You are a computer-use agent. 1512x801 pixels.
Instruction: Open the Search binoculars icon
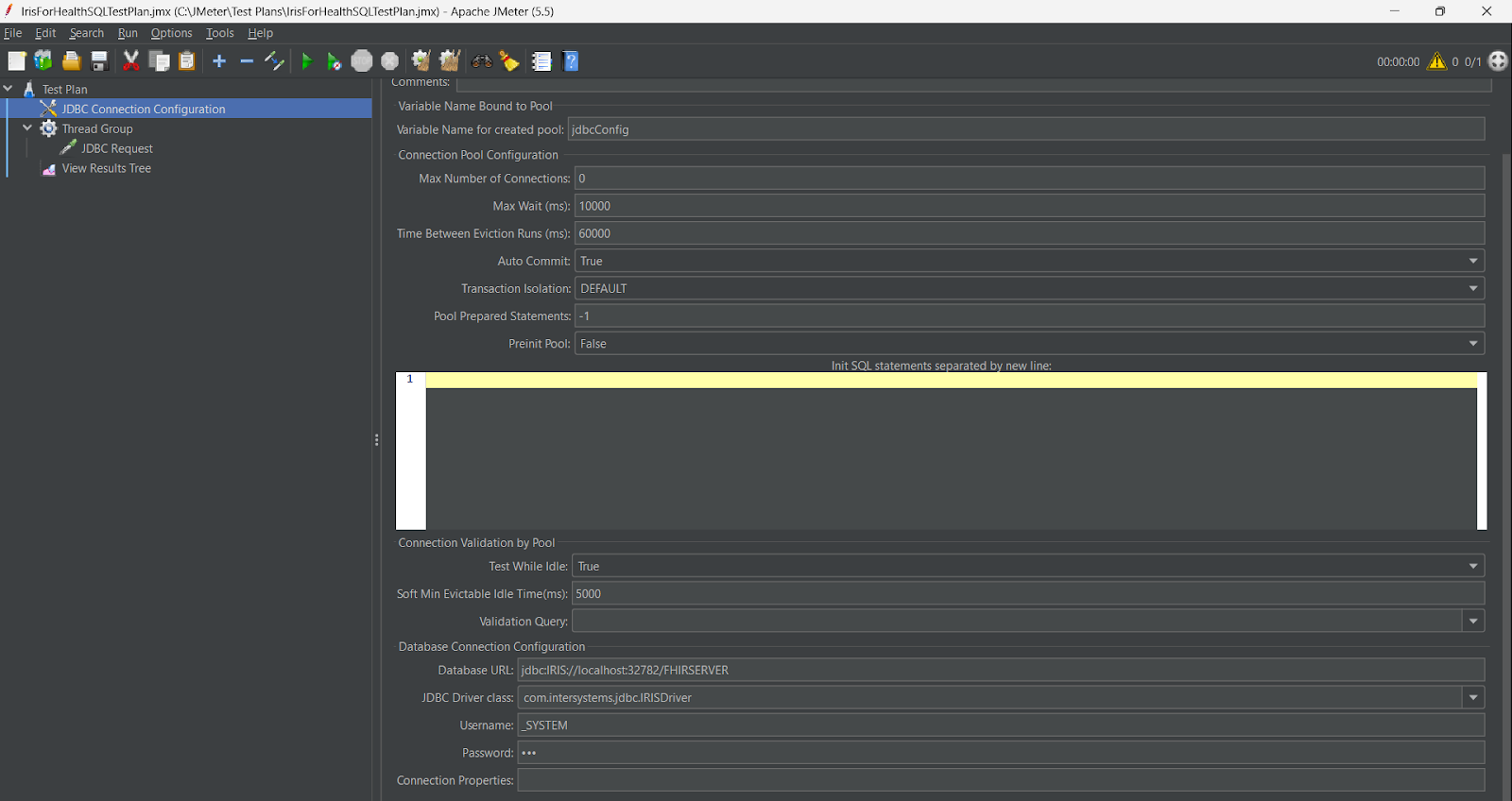(x=482, y=61)
